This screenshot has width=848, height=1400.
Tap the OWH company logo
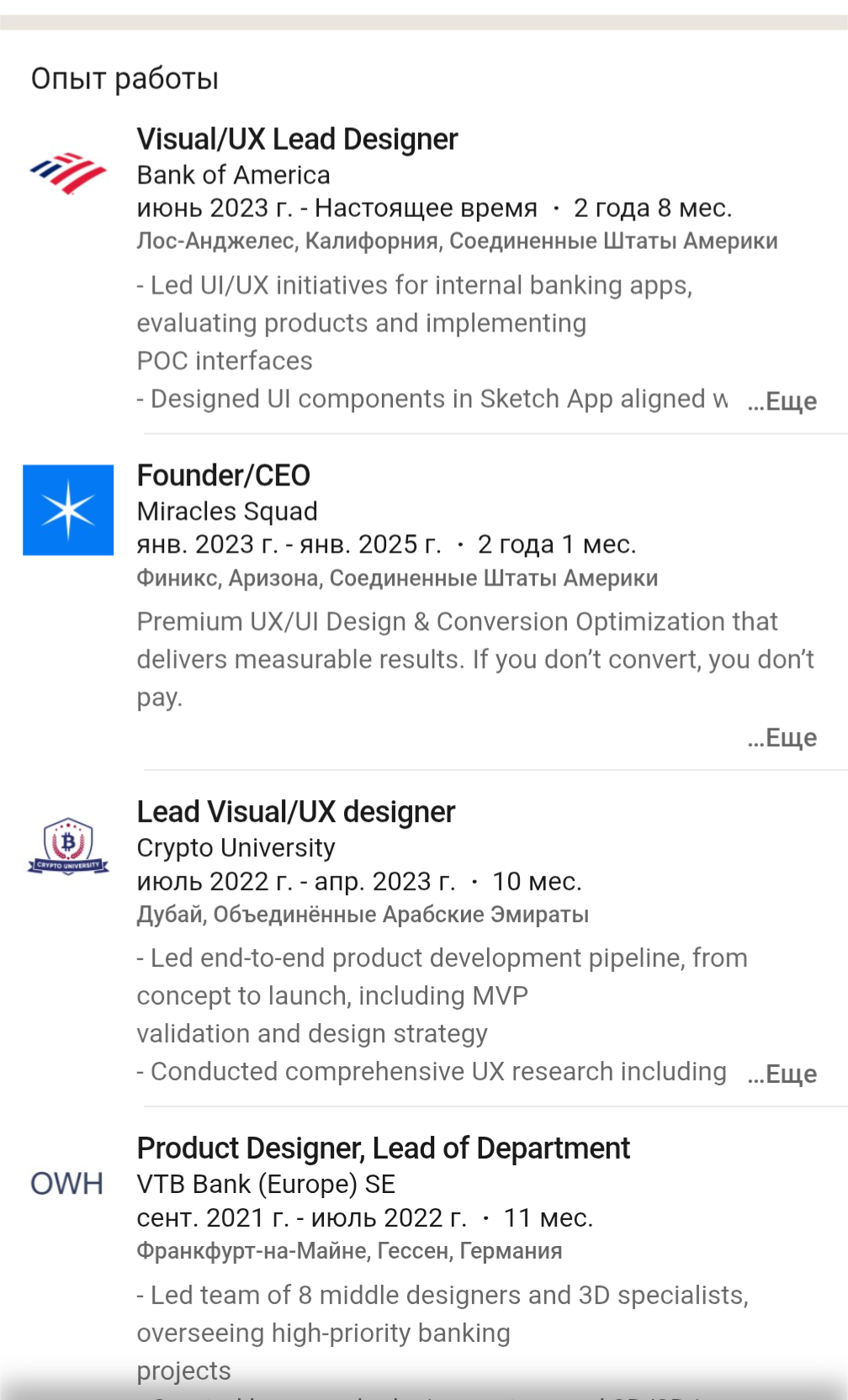tap(67, 1183)
